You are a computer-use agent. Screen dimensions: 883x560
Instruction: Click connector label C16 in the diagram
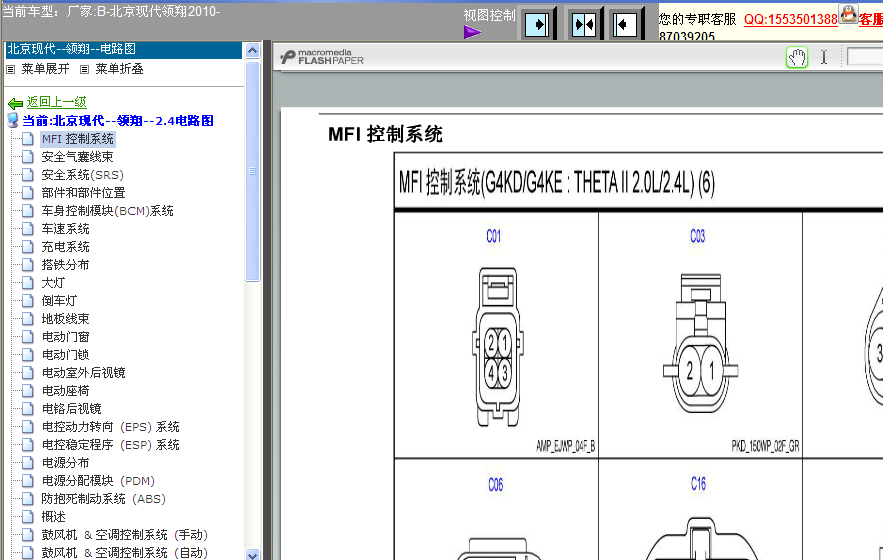pos(698,483)
